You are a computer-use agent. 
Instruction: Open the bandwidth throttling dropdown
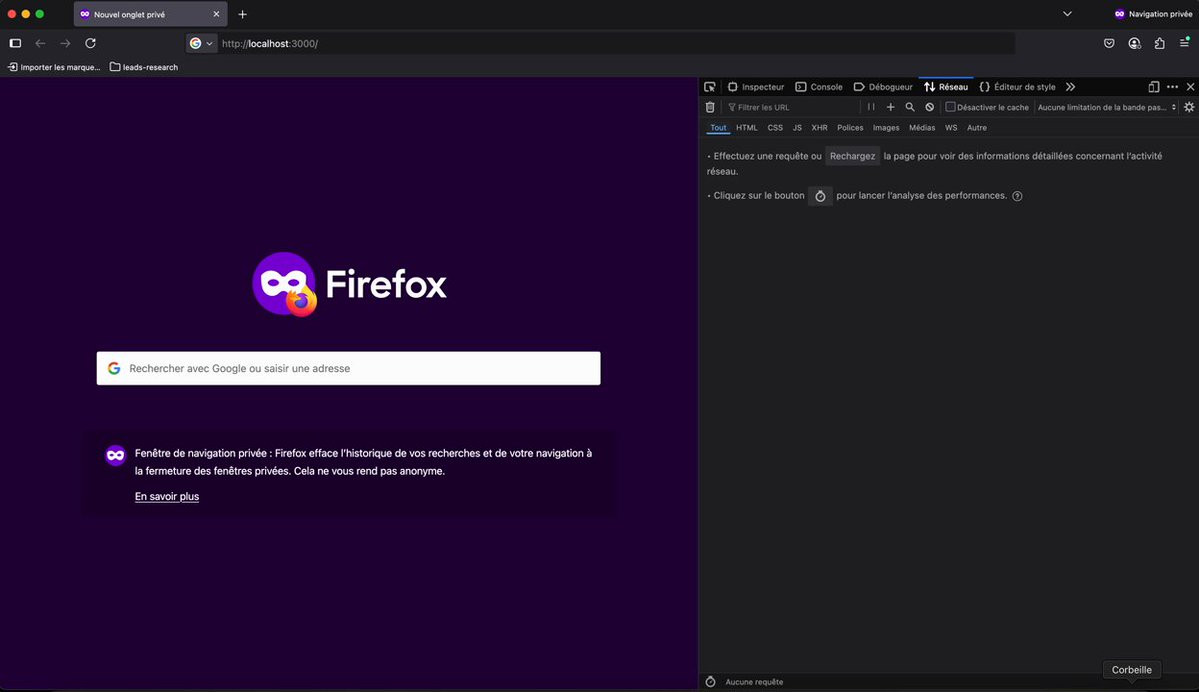(1106, 108)
